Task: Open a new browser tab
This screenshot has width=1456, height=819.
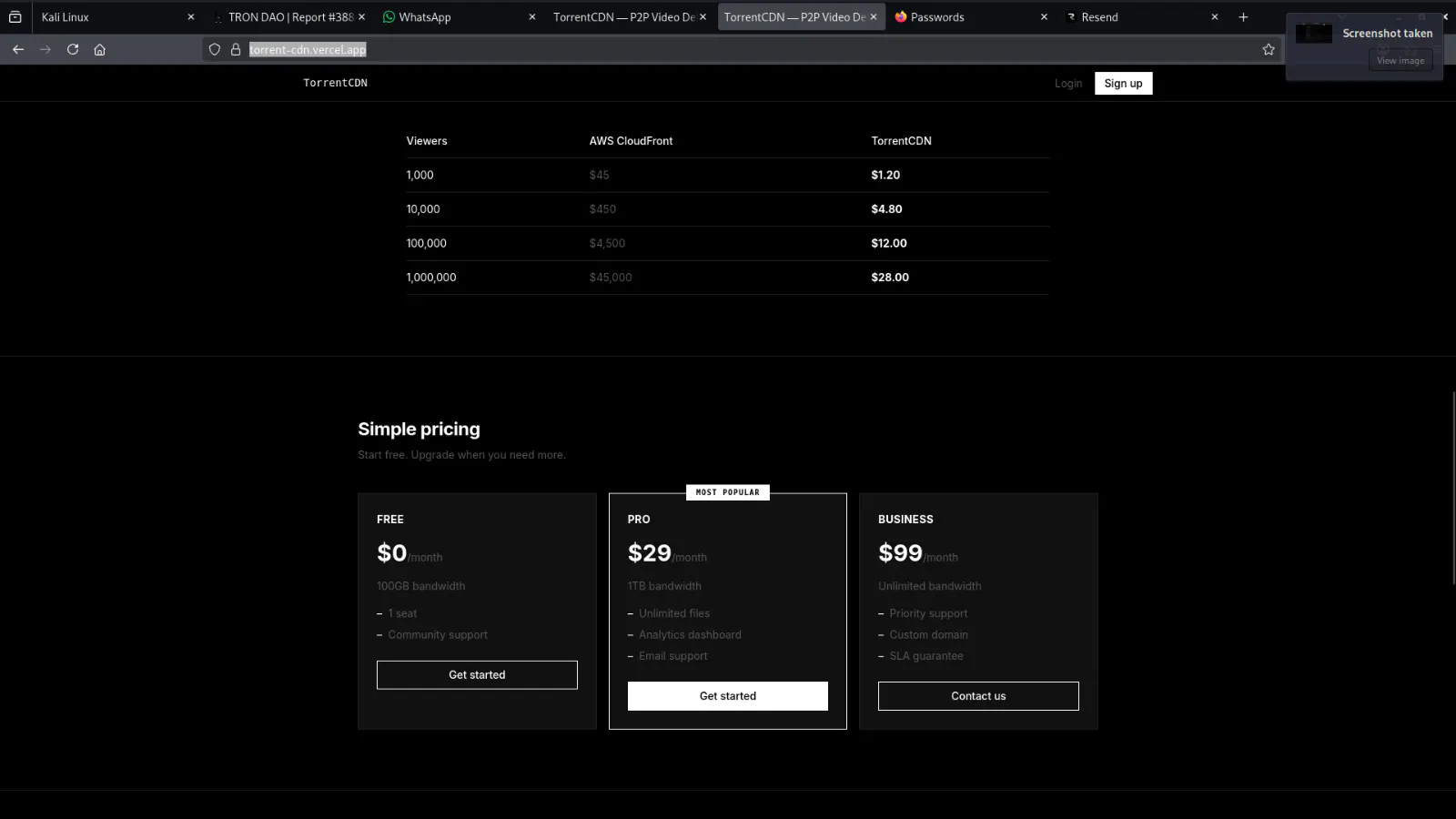Action: [x=1243, y=17]
